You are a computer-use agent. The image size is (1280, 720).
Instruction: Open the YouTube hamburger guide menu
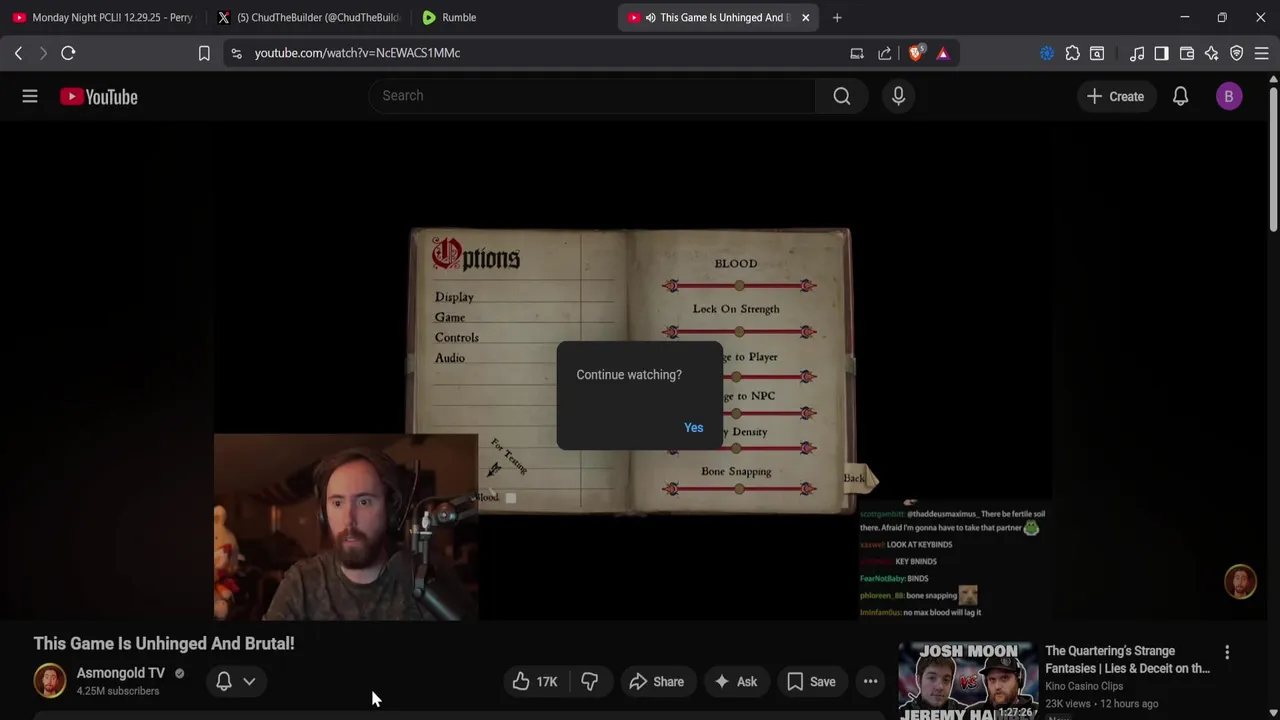click(x=30, y=96)
